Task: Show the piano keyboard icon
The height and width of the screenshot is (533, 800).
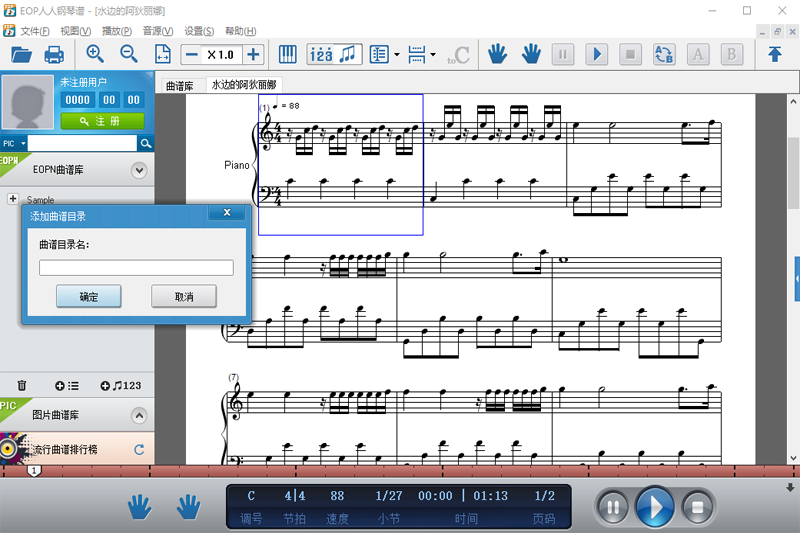Action: [x=288, y=54]
